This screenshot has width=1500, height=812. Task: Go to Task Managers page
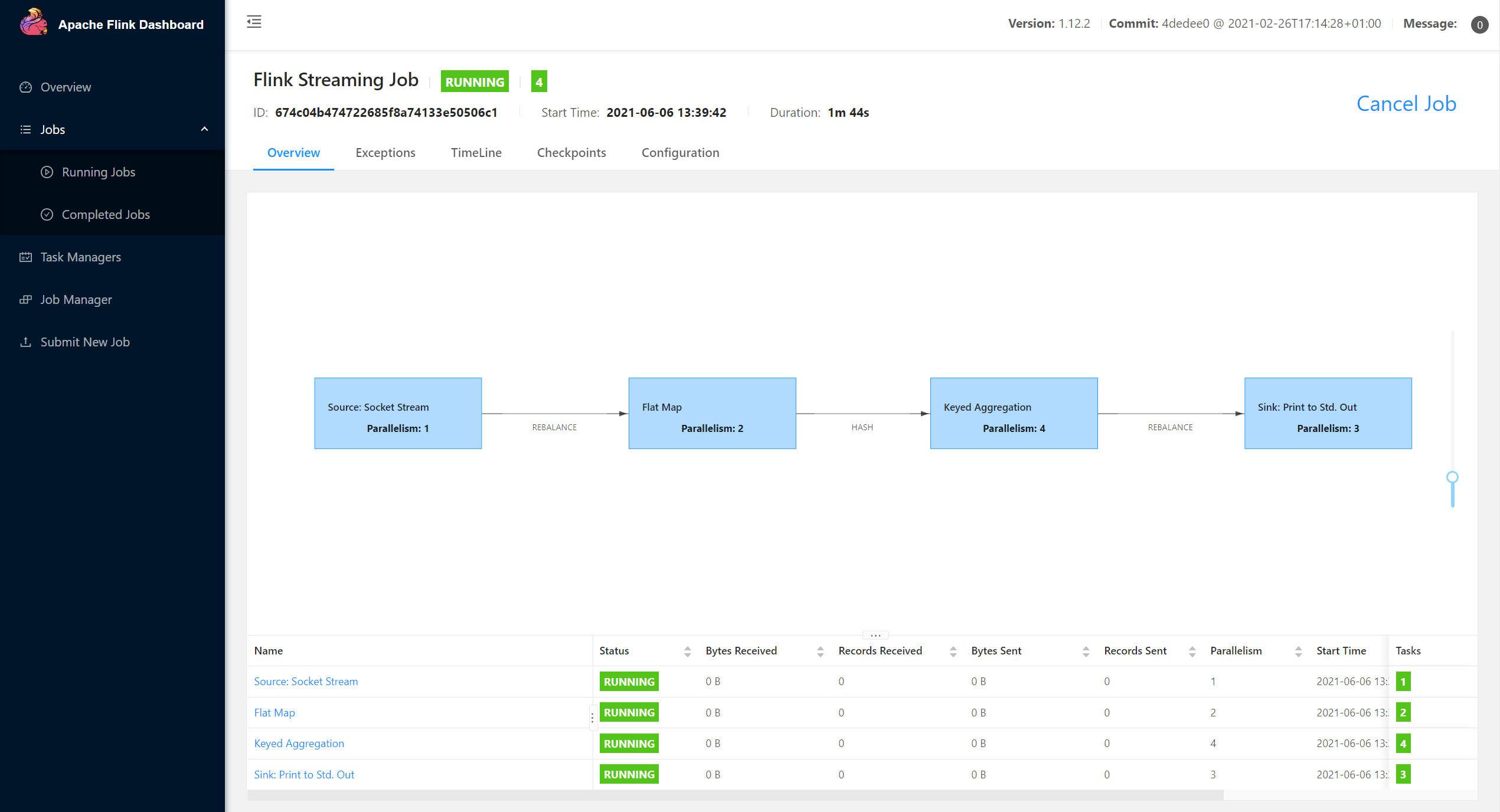(80, 257)
